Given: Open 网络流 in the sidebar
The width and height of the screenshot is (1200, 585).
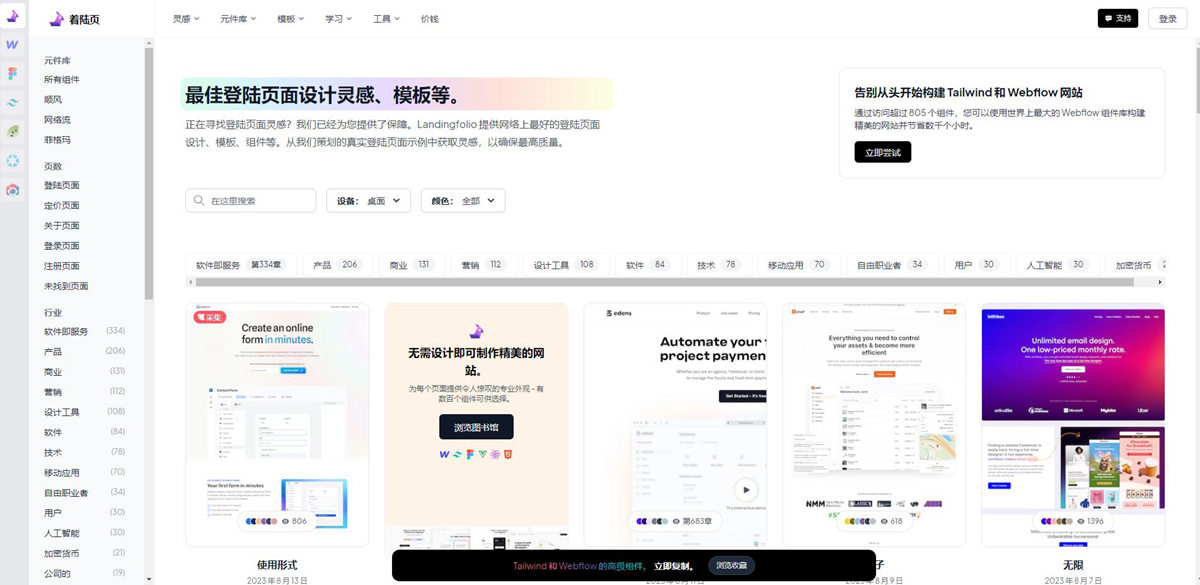Looking at the screenshot, I should tap(57, 120).
